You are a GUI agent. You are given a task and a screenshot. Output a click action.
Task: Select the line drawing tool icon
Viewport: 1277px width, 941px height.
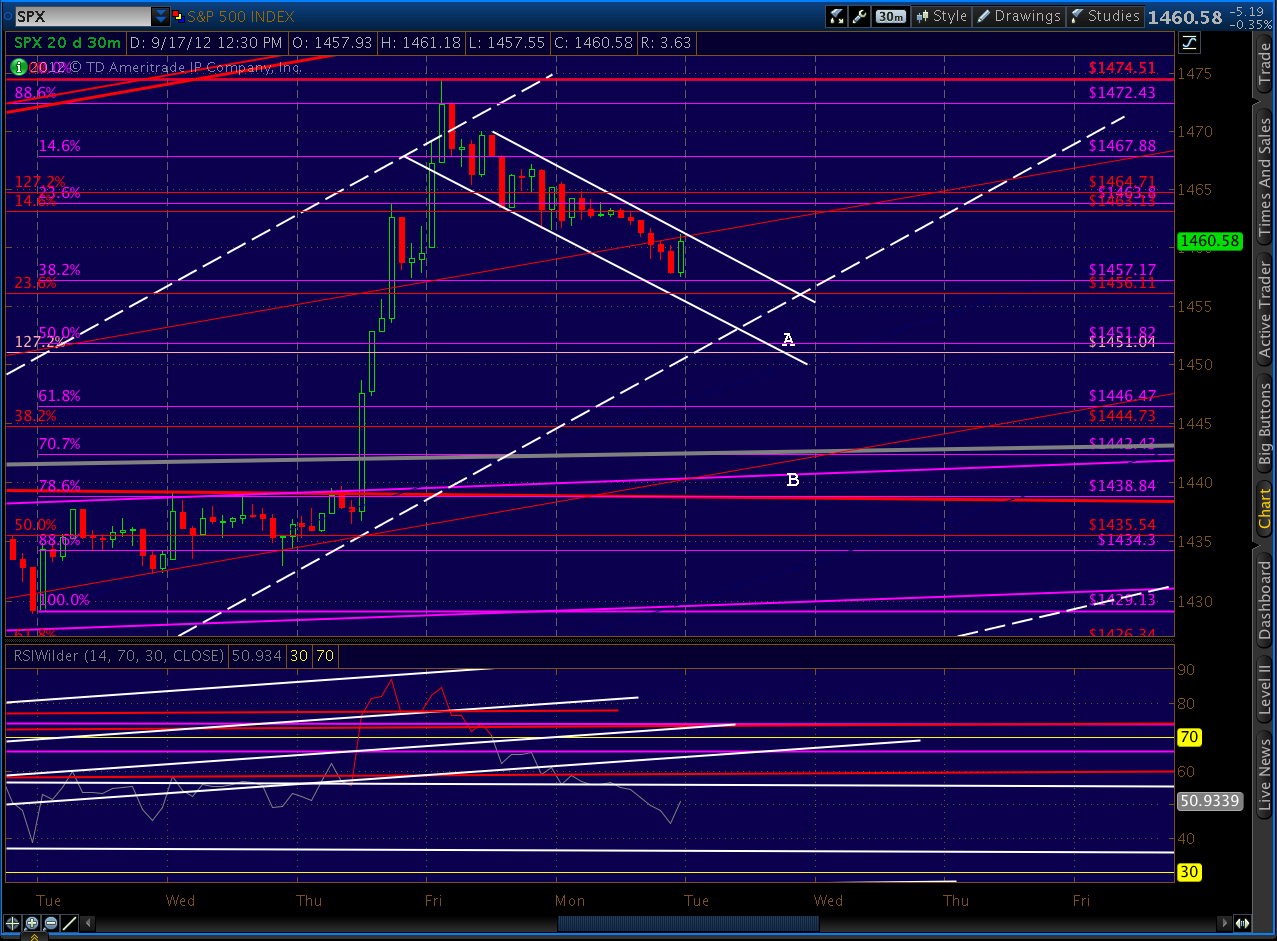click(x=69, y=924)
